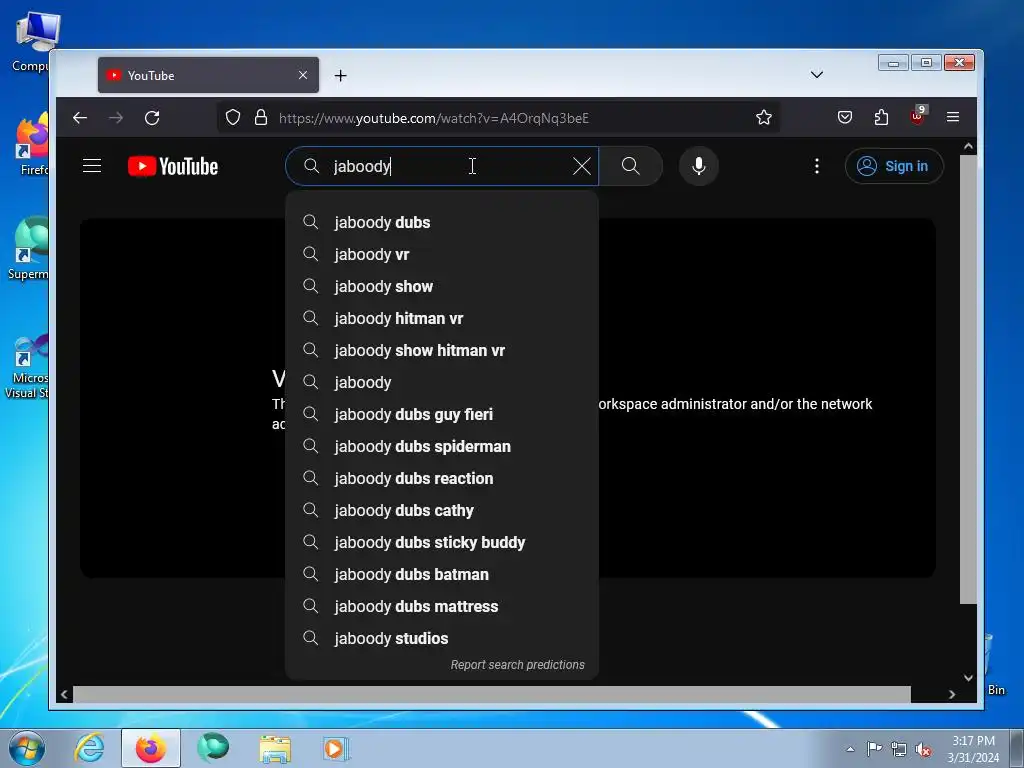1024x768 pixels.
Task: Choose plain 'jaboody' suggestion
Action: 442,382
